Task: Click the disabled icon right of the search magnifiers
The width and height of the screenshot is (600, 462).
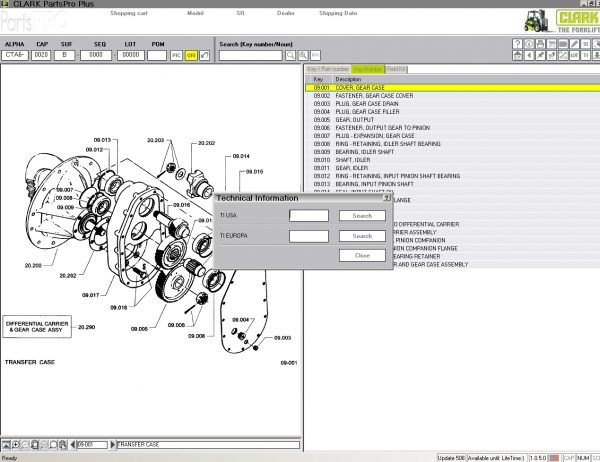Action: pos(315,56)
